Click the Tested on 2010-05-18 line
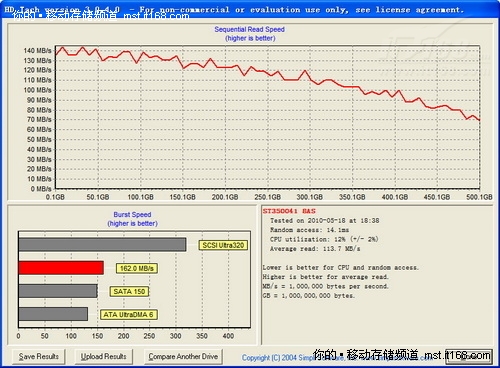This screenshot has width=500, height=368. point(324,221)
